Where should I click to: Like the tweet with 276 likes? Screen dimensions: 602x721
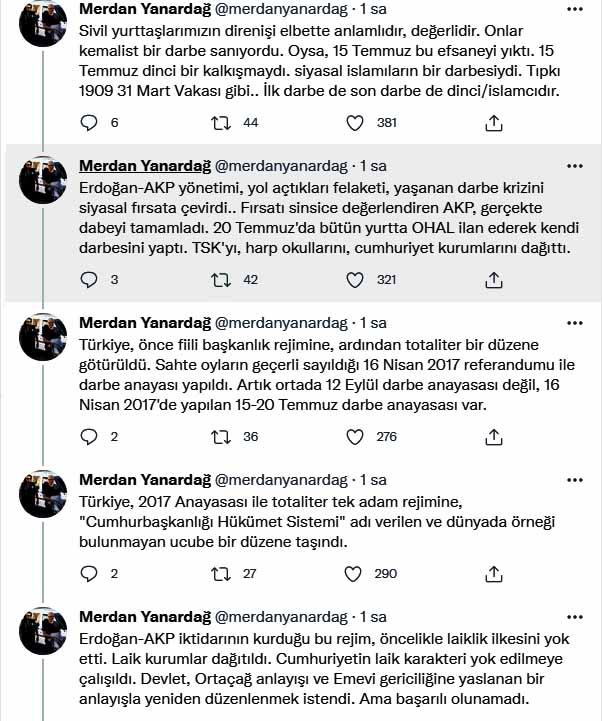click(353, 437)
